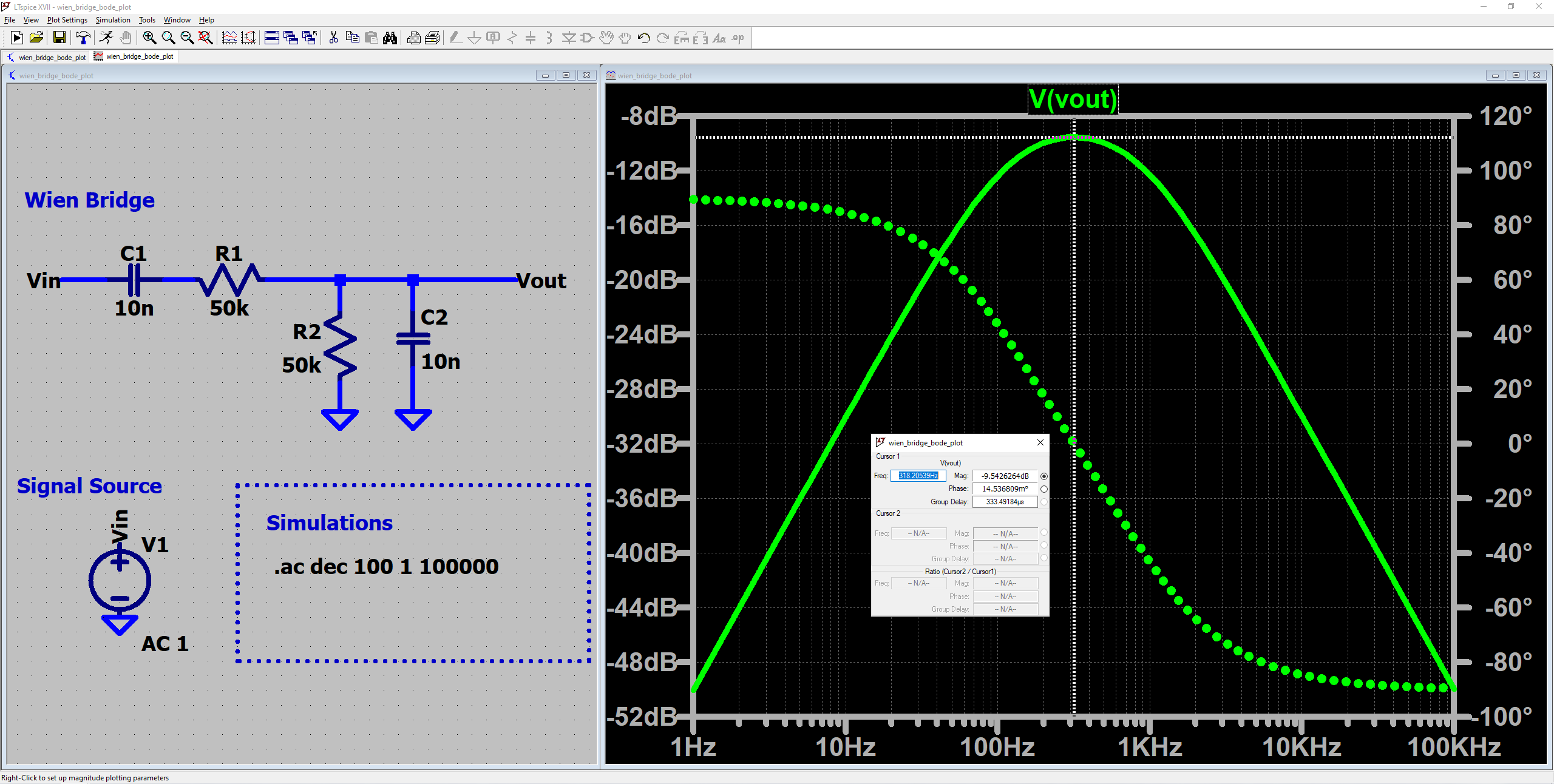Screen dimensions: 1554x784
Task: Click the Cursor 1 Freq input field
Action: (918, 476)
